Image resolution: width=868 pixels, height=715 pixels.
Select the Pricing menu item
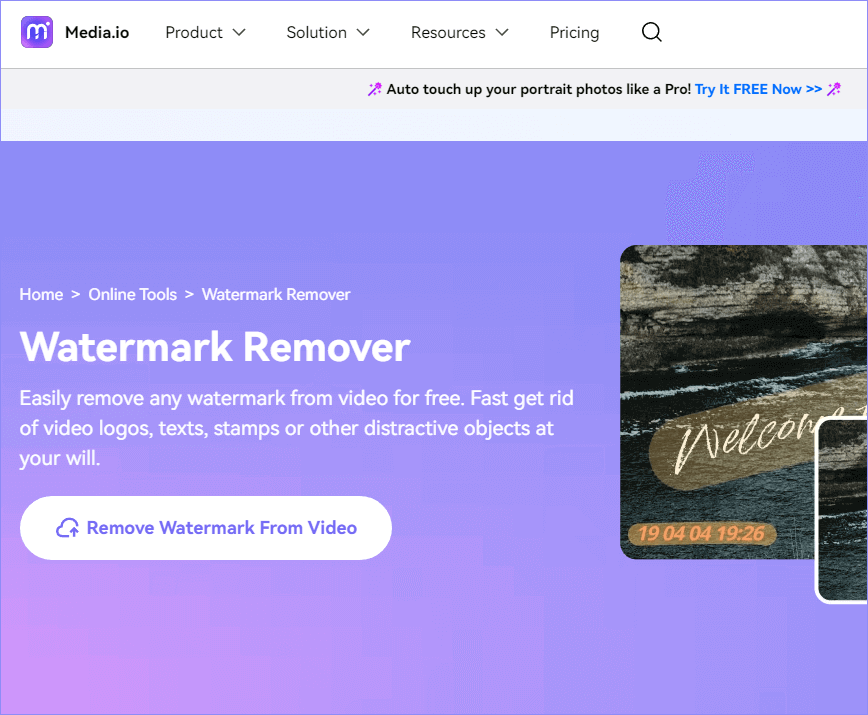point(574,32)
